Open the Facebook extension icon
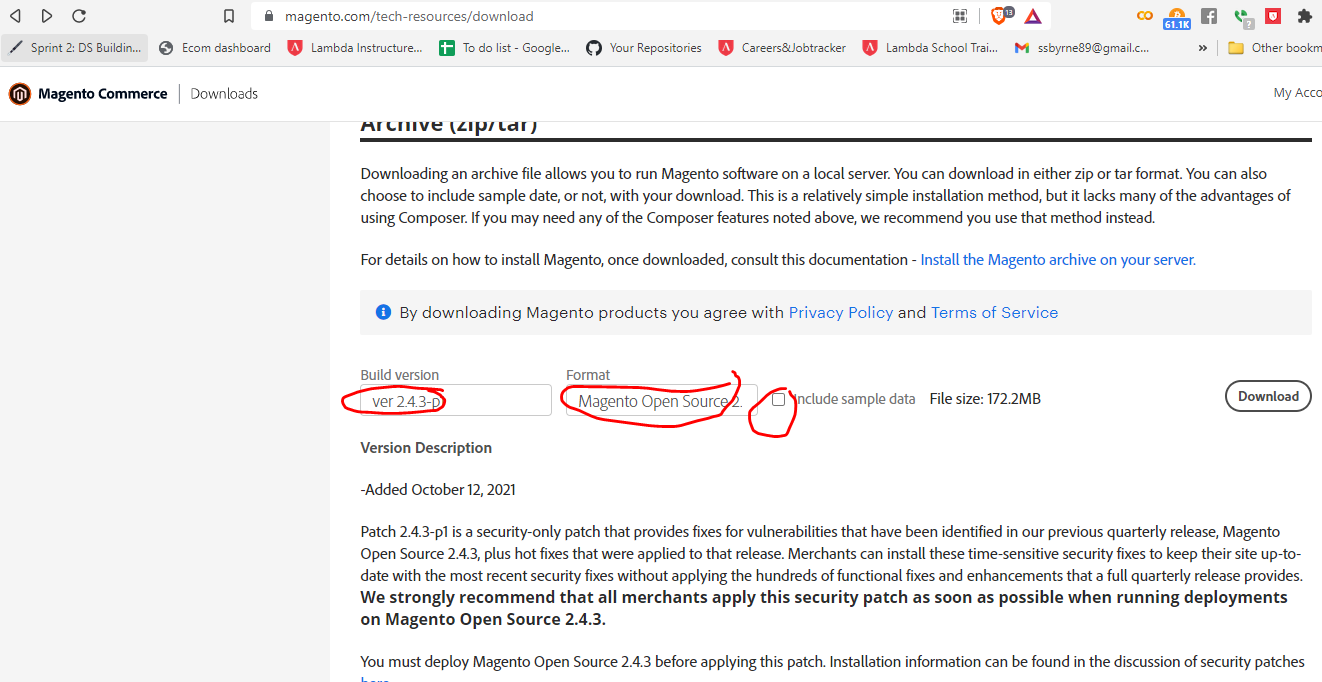 (1209, 16)
